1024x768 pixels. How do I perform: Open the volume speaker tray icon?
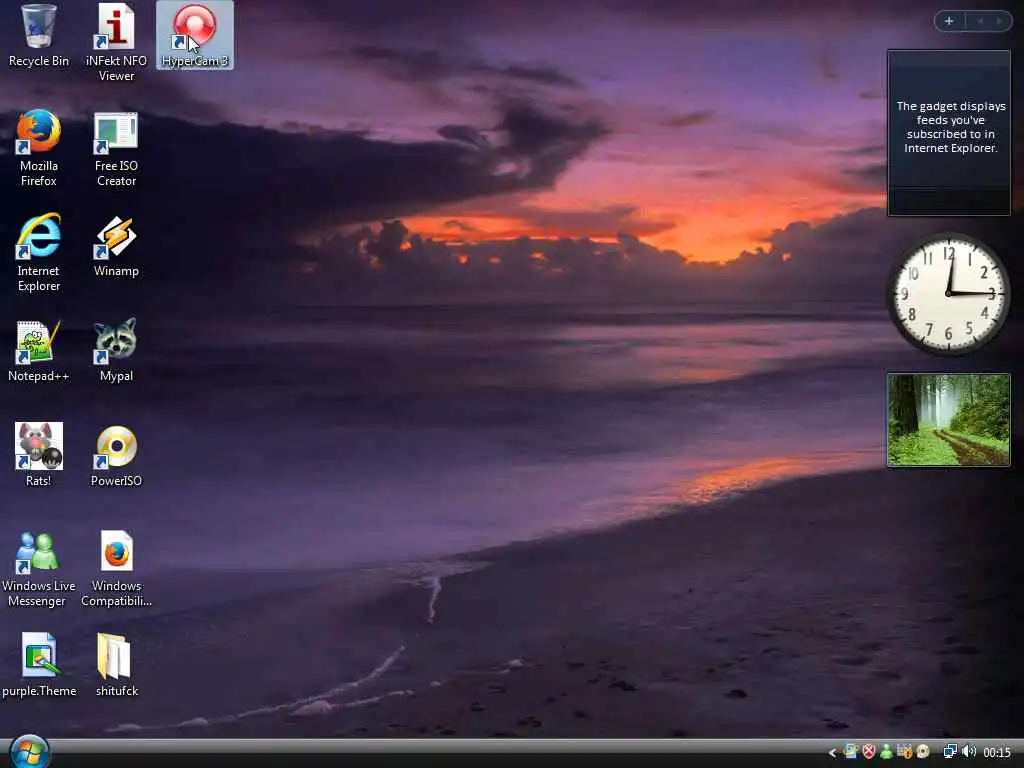[x=969, y=752]
